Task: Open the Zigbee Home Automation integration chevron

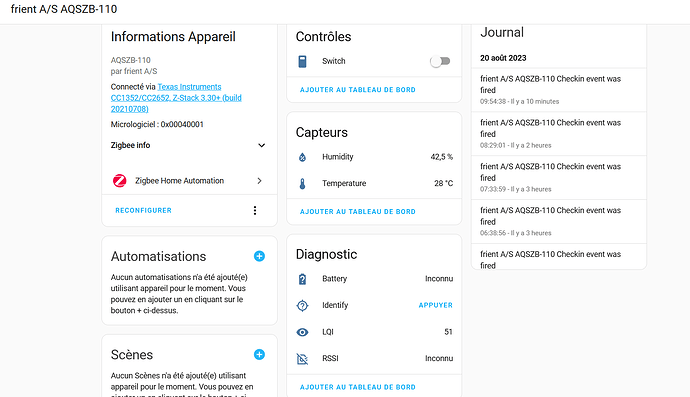Action: pos(260,181)
